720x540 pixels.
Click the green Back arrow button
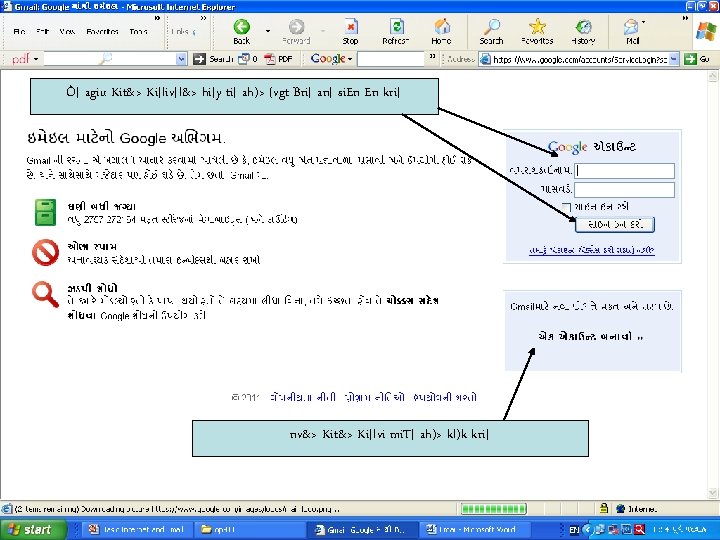(x=242, y=27)
